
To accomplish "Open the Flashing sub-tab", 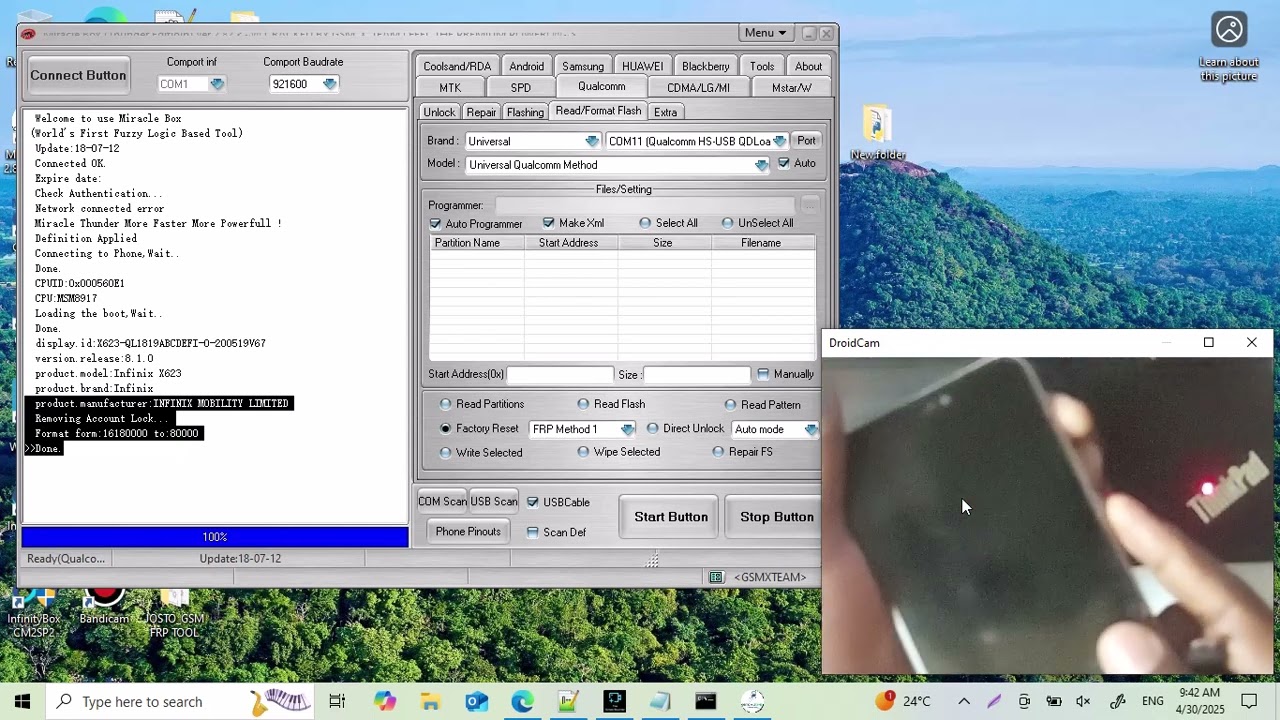I will point(525,112).
